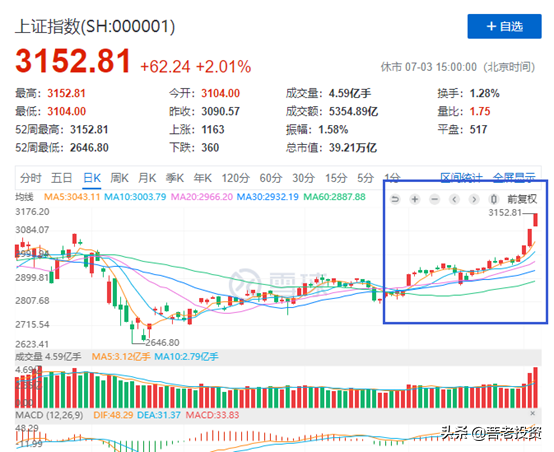The width and height of the screenshot is (554, 452).
Task: Open the 全屏显示 fullscreen link
Action: [514, 178]
